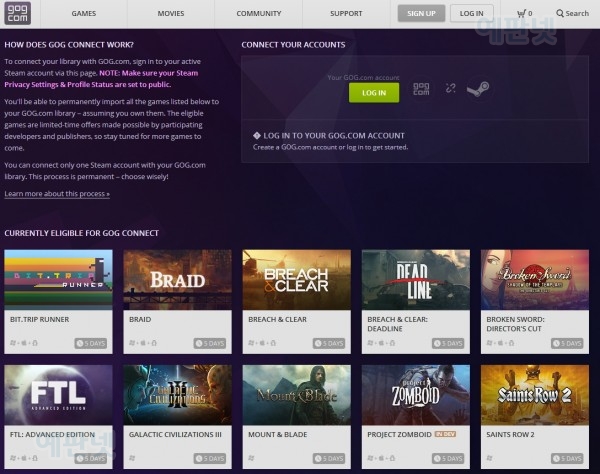The height and width of the screenshot is (474, 600).
Task: Click platform icons on Broken Sword card
Action: click(x=500, y=343)
